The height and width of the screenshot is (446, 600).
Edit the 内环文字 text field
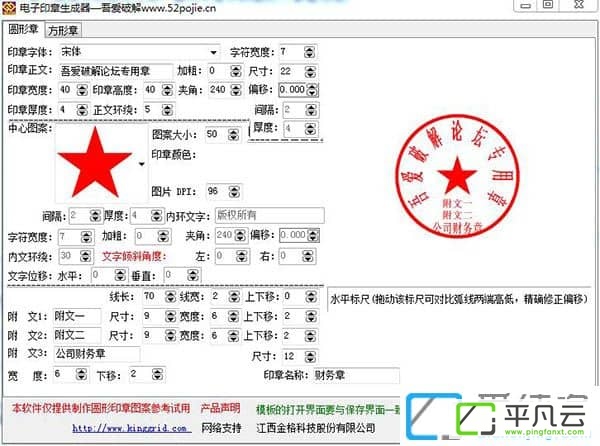(x=269, y=216)
